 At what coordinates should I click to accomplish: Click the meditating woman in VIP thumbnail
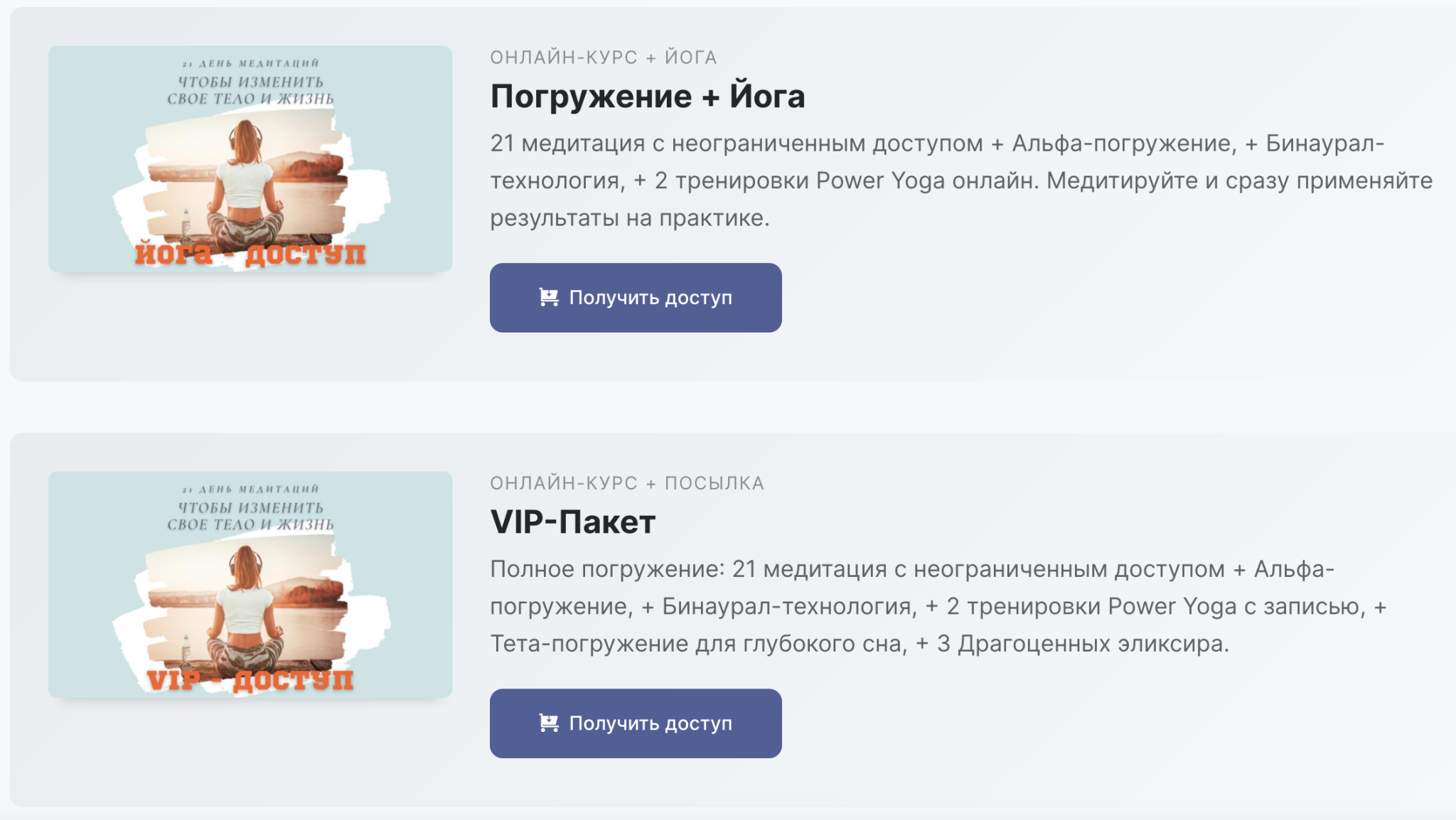pyautogui.click(x=245, y=610)
